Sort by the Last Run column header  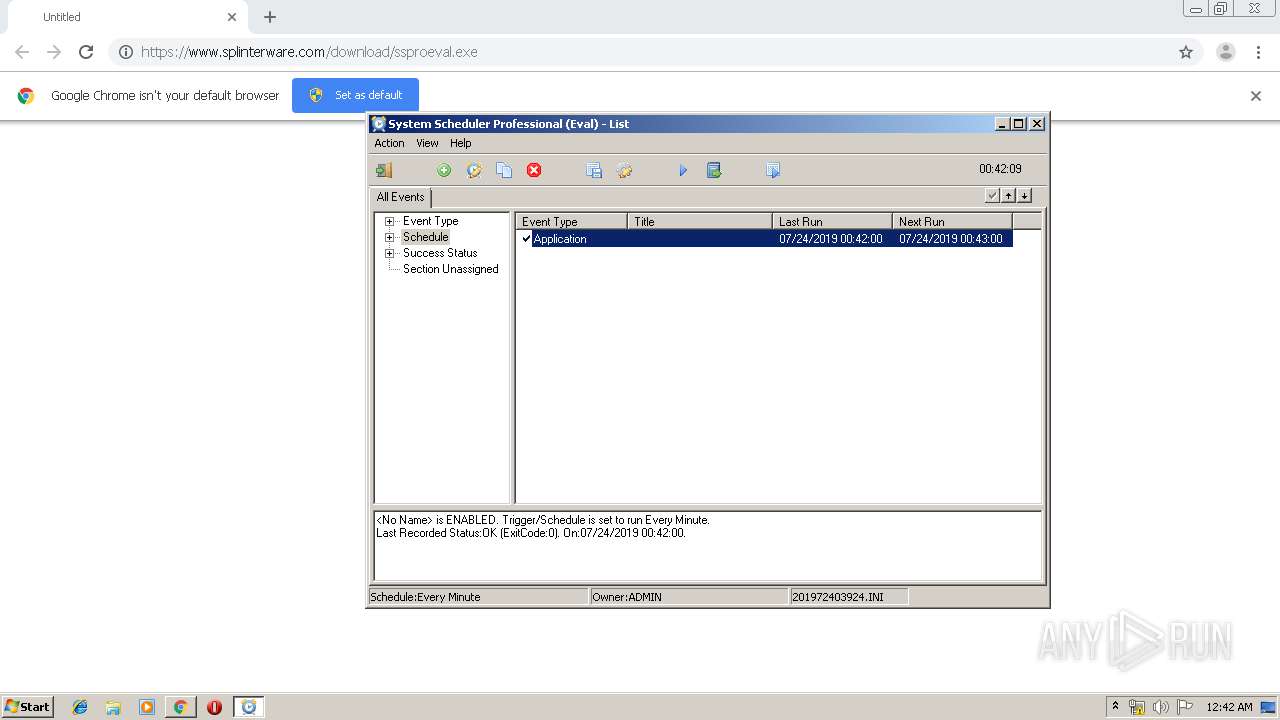832,221
